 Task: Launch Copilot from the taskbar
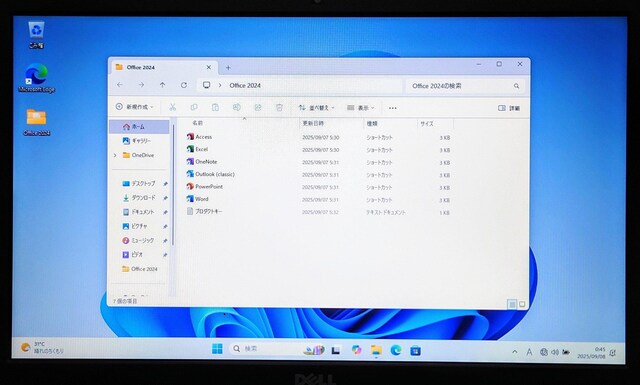(x=356, y=350)
